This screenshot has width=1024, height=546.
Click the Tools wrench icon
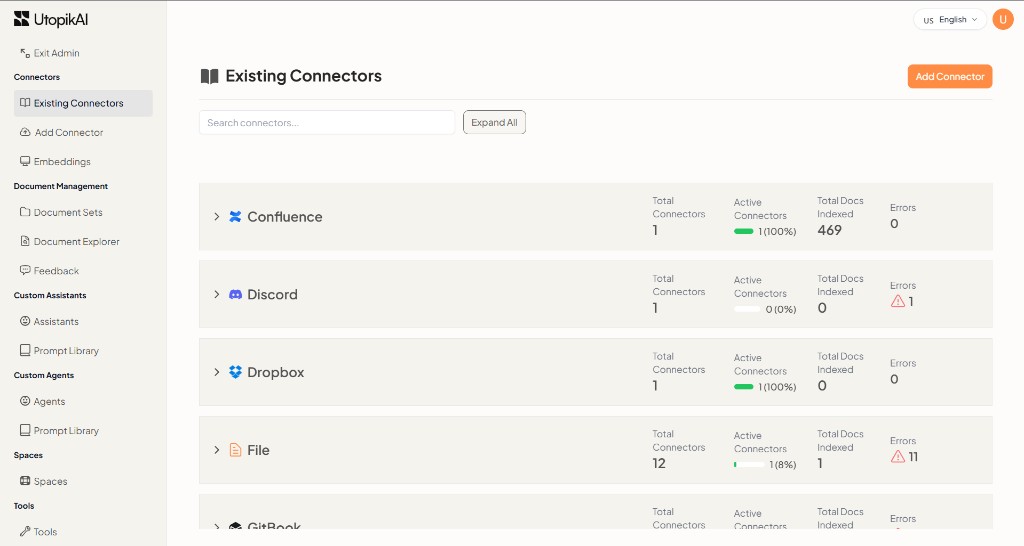(x=25, y=531)
